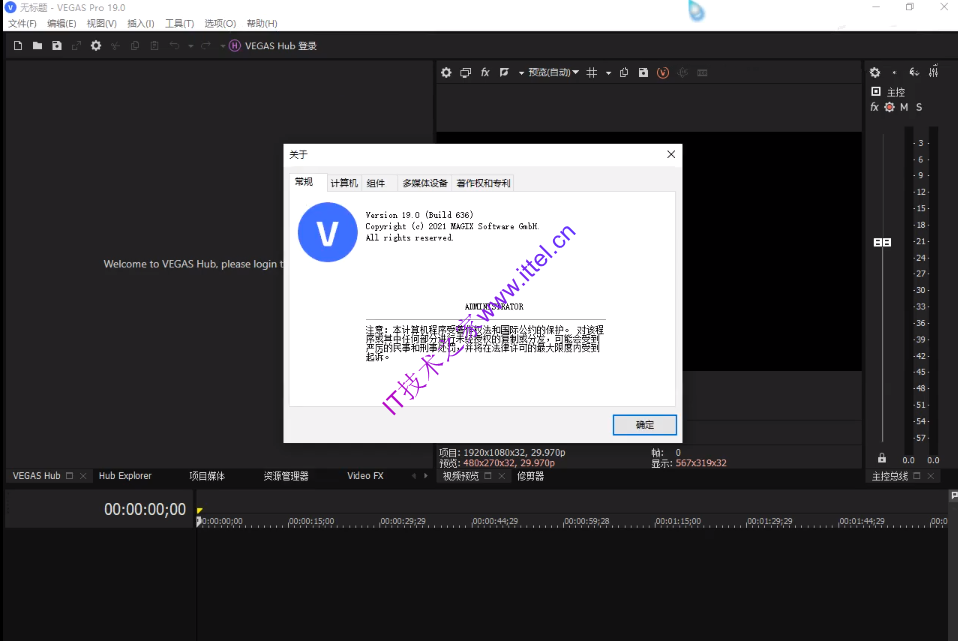The image size is (958, 641).
Task: Click the red automation settings gear in master bus
Action: (x=890, y=108)
